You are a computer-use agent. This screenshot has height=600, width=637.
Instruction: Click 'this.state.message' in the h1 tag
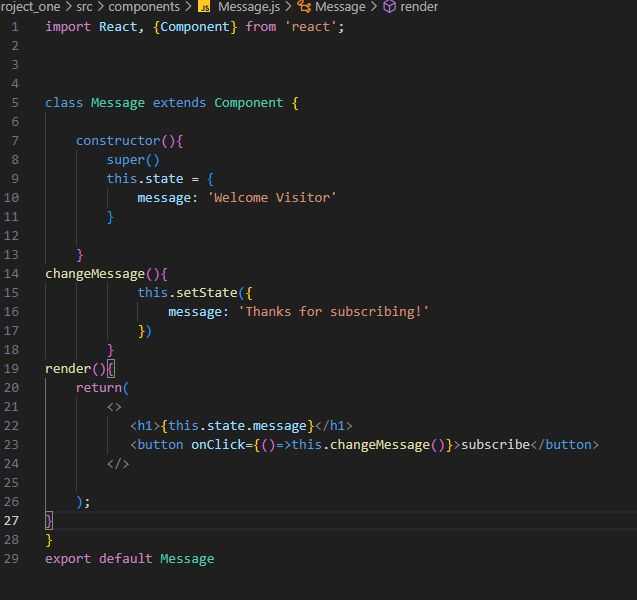237,426
